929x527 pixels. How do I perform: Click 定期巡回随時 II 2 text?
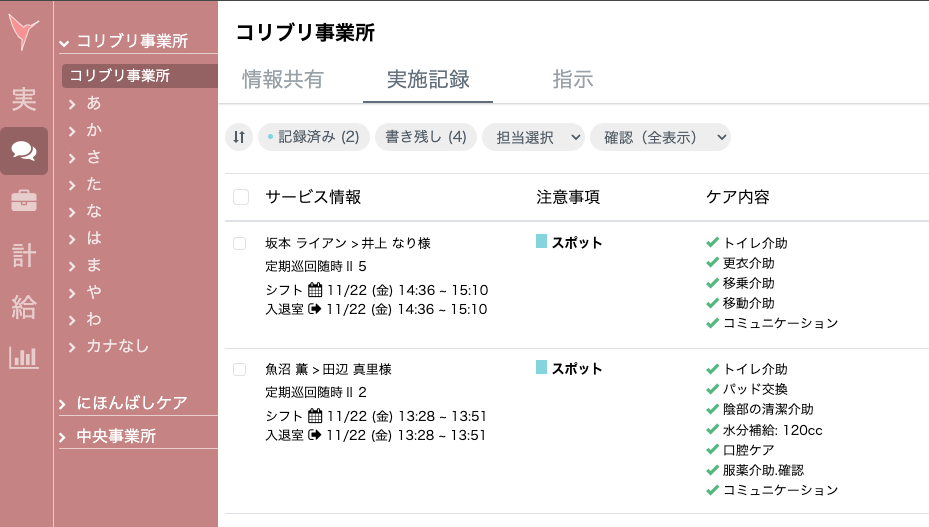pyautogui.click(x=316, y=392)
